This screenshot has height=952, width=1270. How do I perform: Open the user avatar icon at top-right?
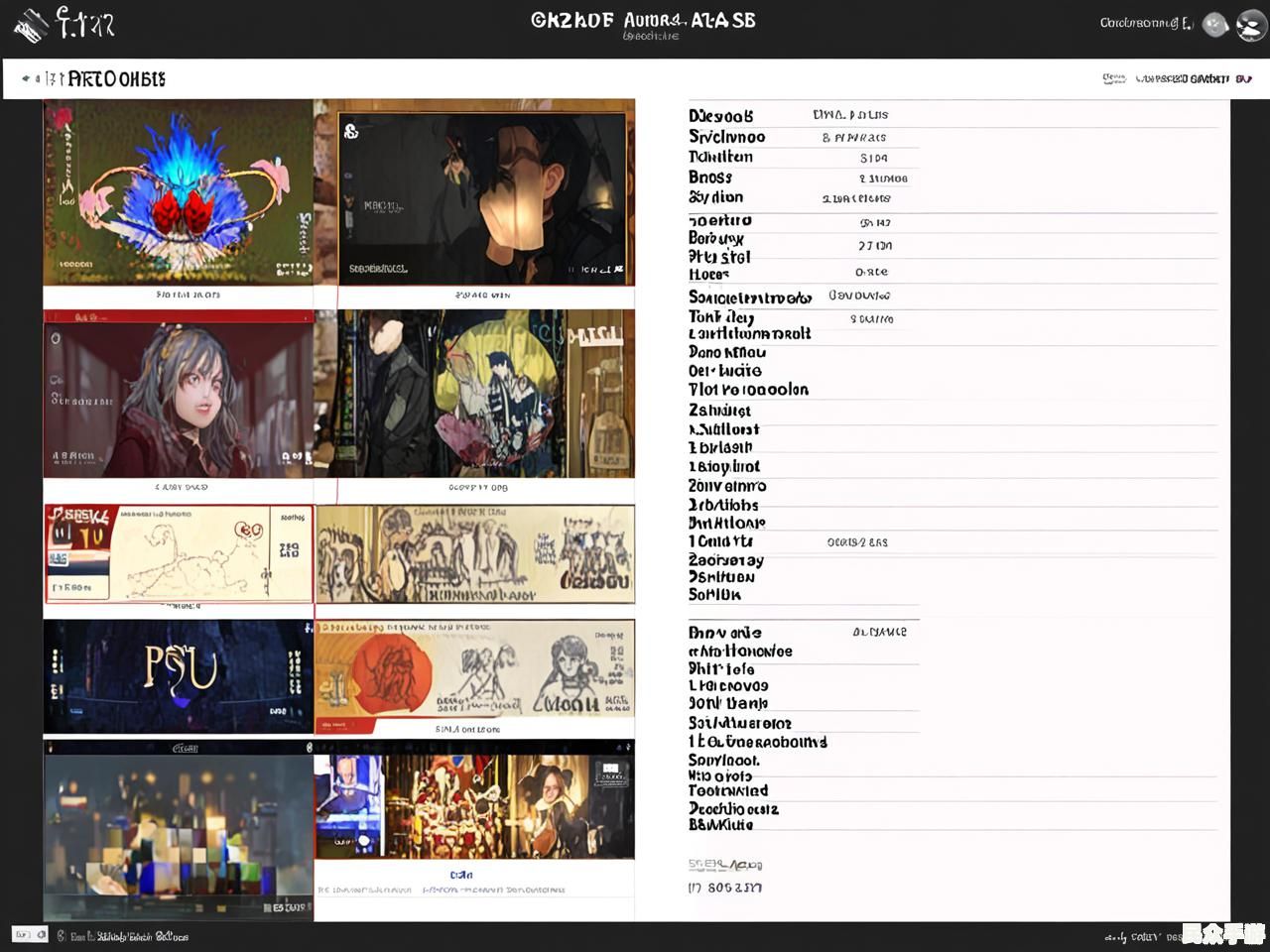1250,26
